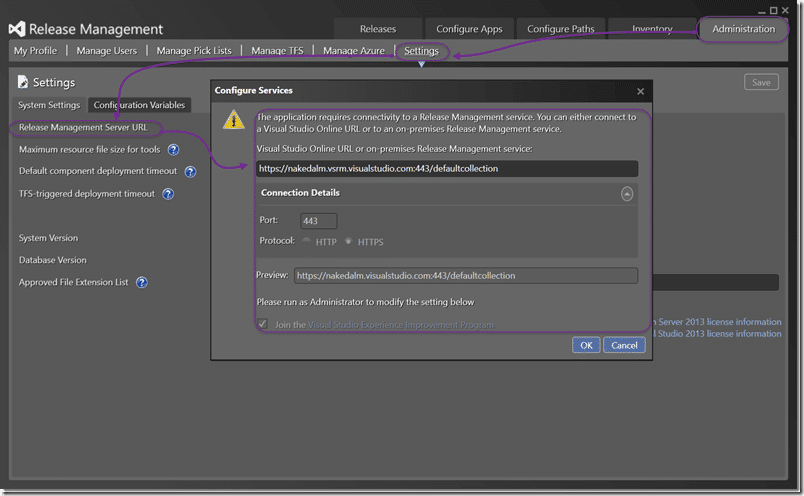This screenshot has height=496, width=804.
Task: Click help icon beside TFS-triggered deployment timeout
Action: 168,194
